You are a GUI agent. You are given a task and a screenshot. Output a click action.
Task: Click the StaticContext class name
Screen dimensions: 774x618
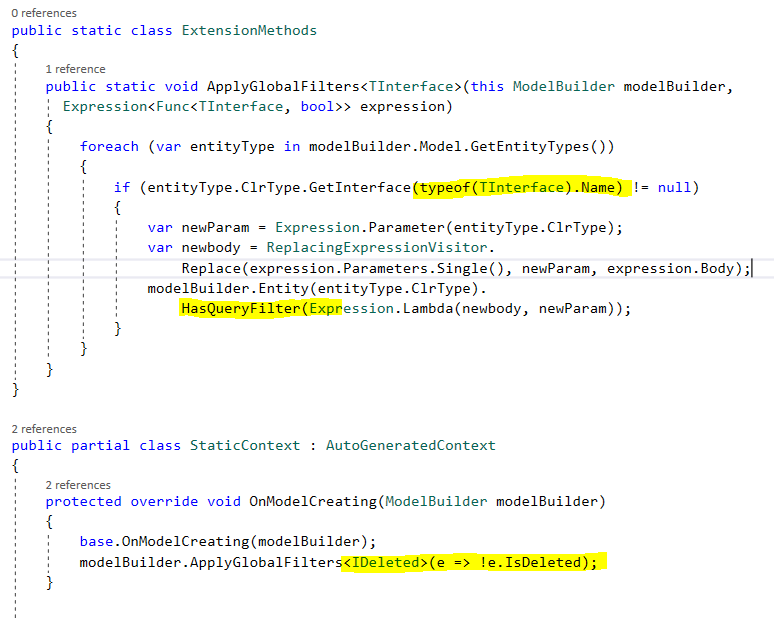[245, 446]
